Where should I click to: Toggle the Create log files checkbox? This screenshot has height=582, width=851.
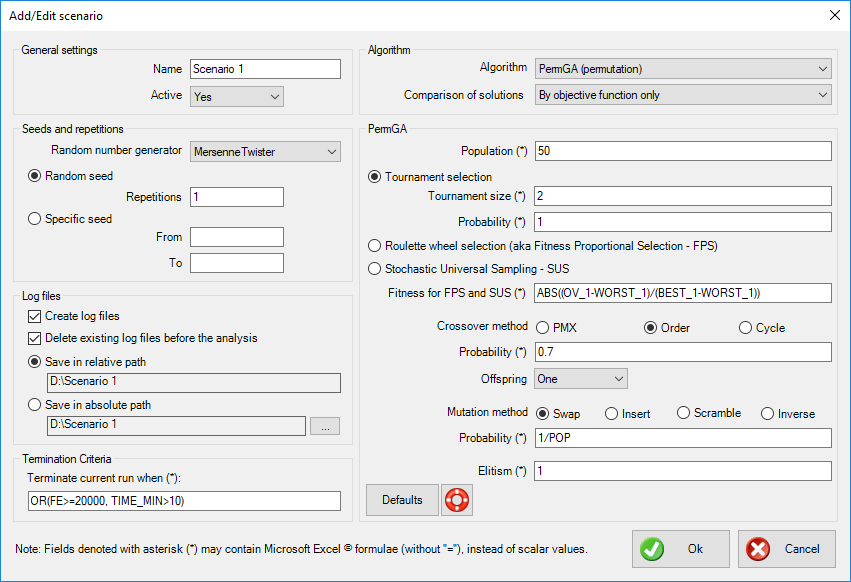(36, 316)
